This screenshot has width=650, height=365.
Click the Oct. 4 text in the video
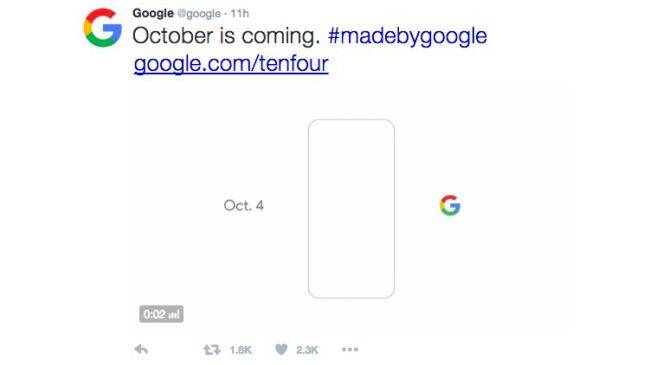pyautogui.click(x=243, y=205)
